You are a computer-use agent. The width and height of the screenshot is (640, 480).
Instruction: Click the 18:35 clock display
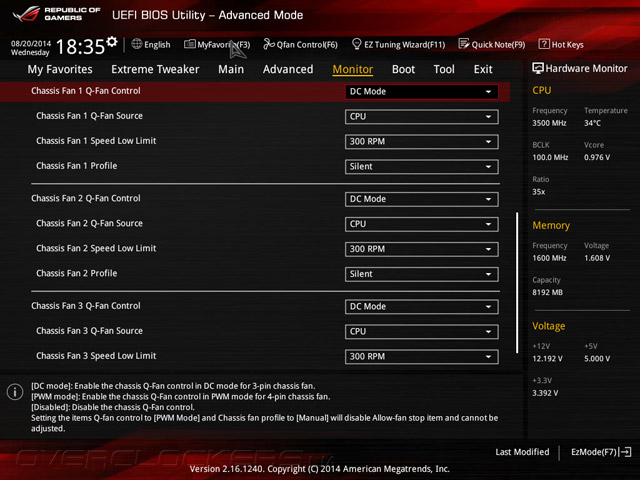click(x=80, y=47)
